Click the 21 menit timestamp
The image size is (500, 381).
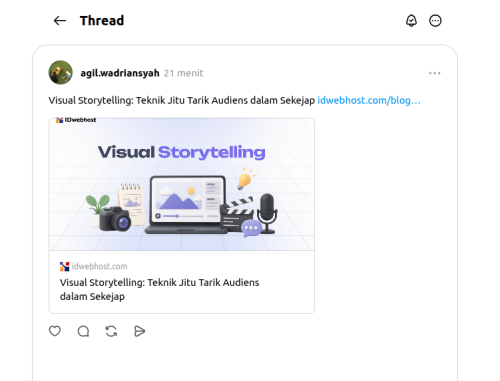183,73
